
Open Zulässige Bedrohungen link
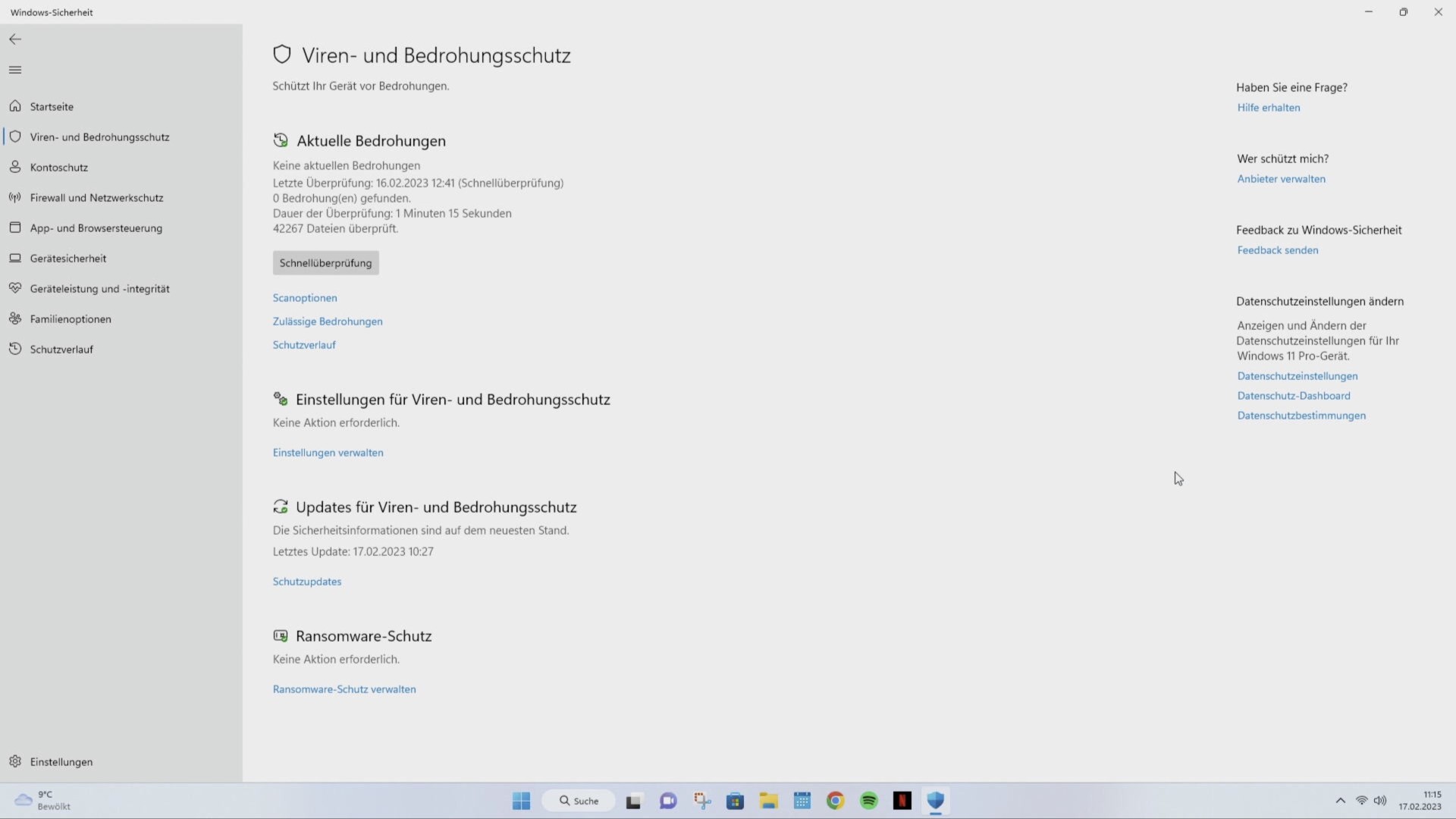click(328, 322)
